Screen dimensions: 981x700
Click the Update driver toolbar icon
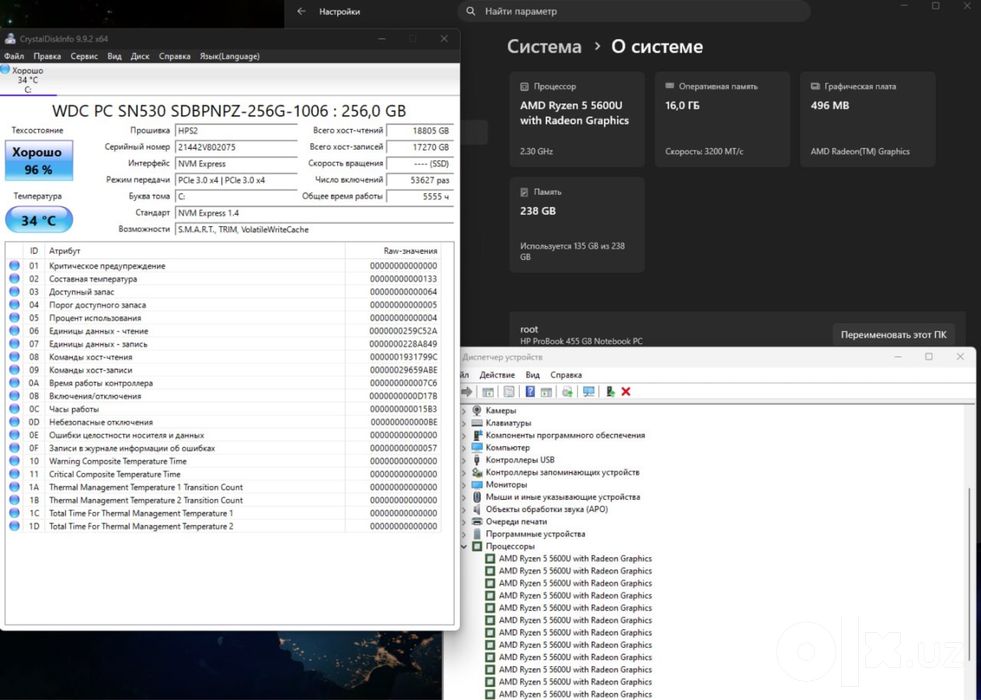click(567, 392)
